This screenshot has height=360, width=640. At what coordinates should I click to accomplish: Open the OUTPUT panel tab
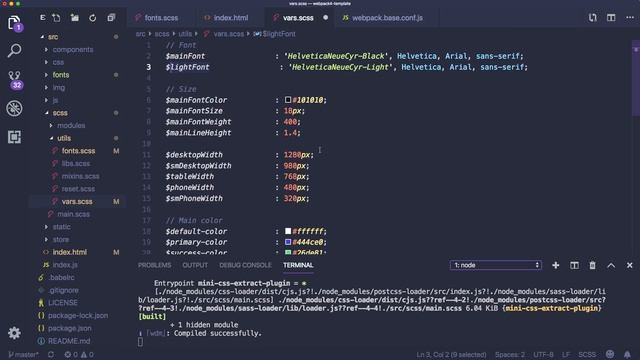[x=195, y=265]
